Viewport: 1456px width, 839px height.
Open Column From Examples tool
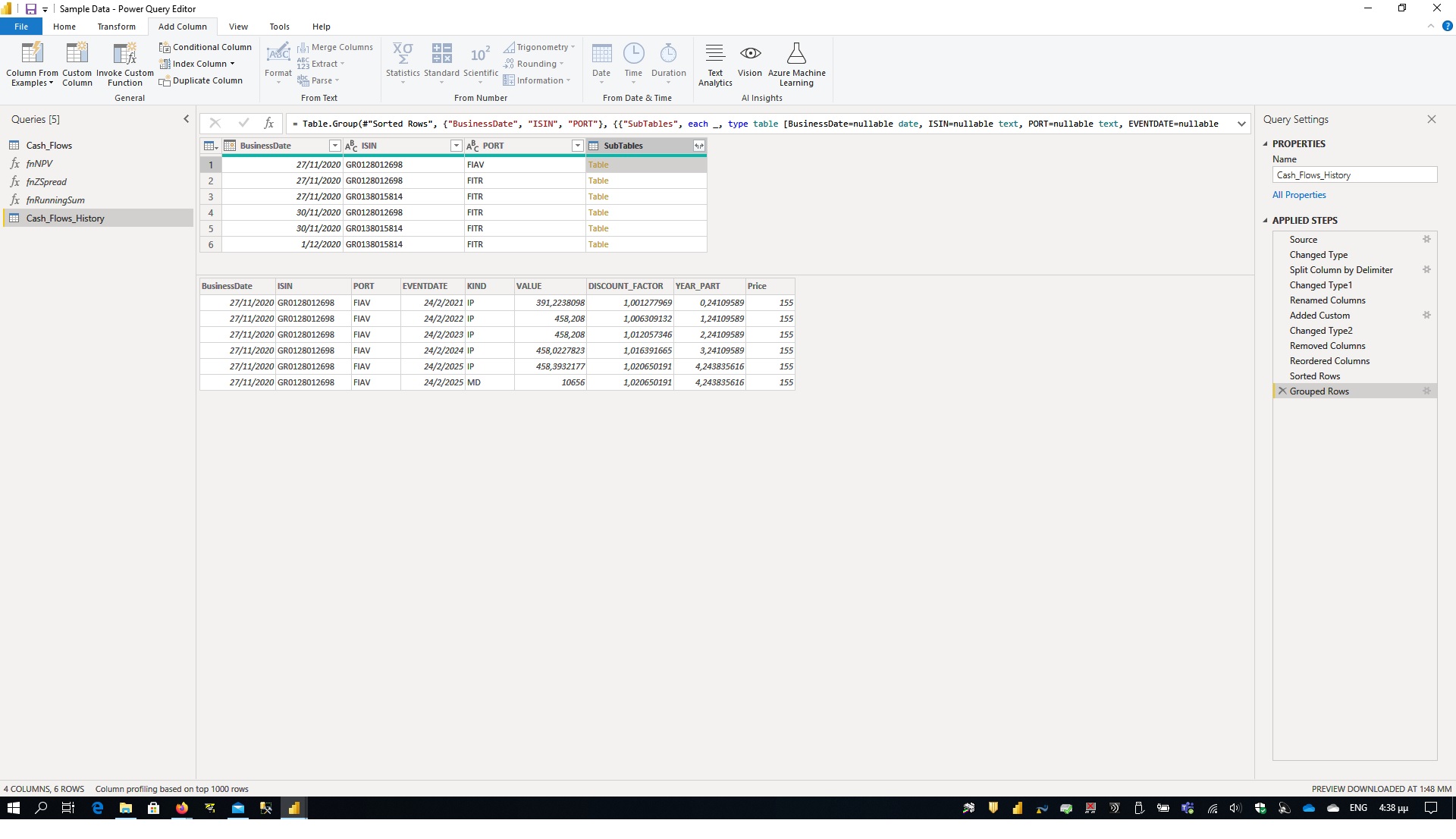32,64
